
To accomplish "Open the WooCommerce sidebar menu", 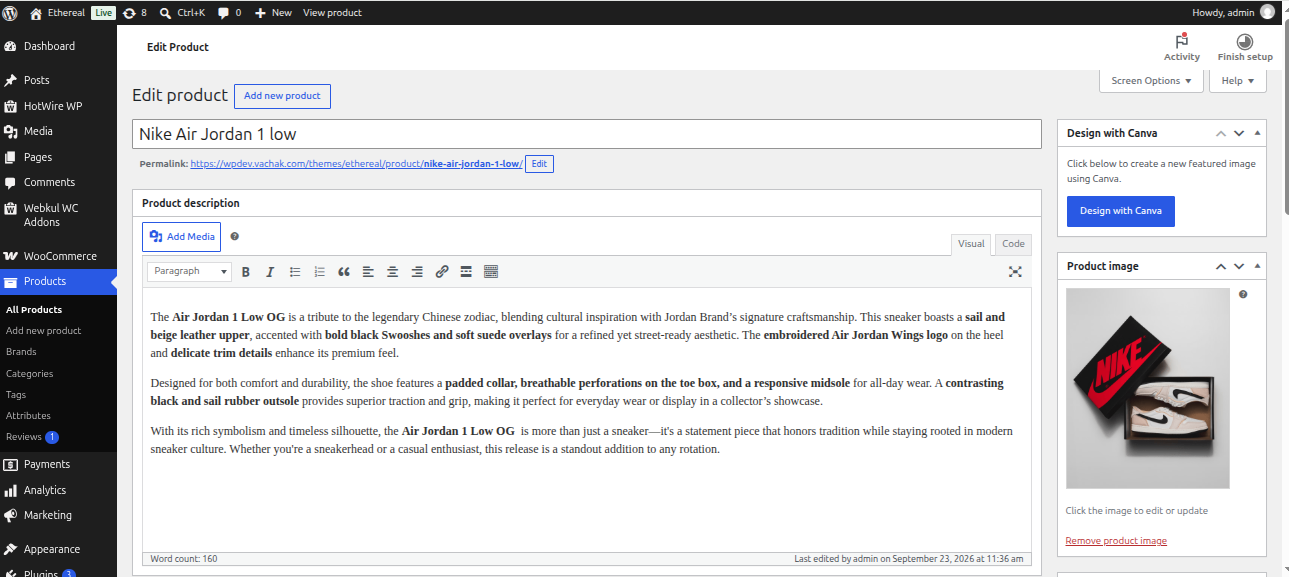I will tap(58, 256).
